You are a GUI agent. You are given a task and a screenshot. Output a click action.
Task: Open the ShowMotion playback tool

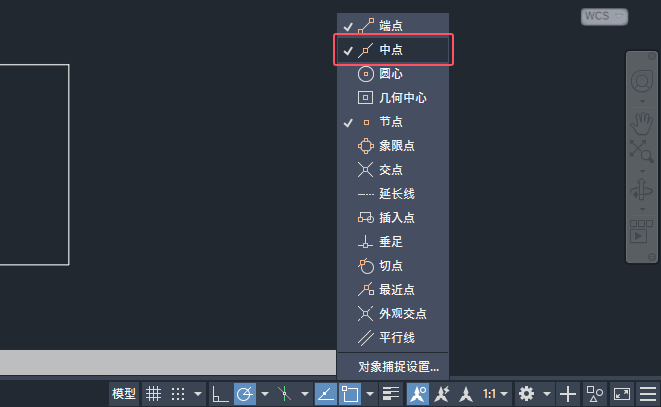(x=642, y=231)
